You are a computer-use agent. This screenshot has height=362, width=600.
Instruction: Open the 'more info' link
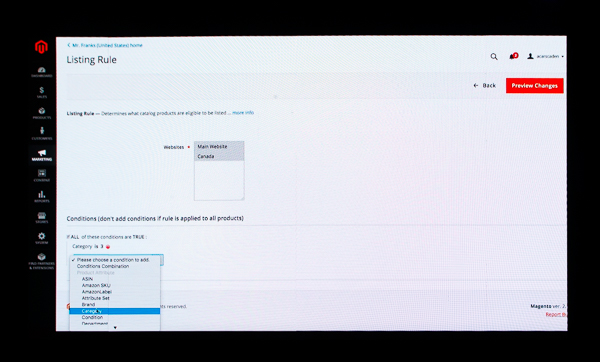click(x=243, y=113)
